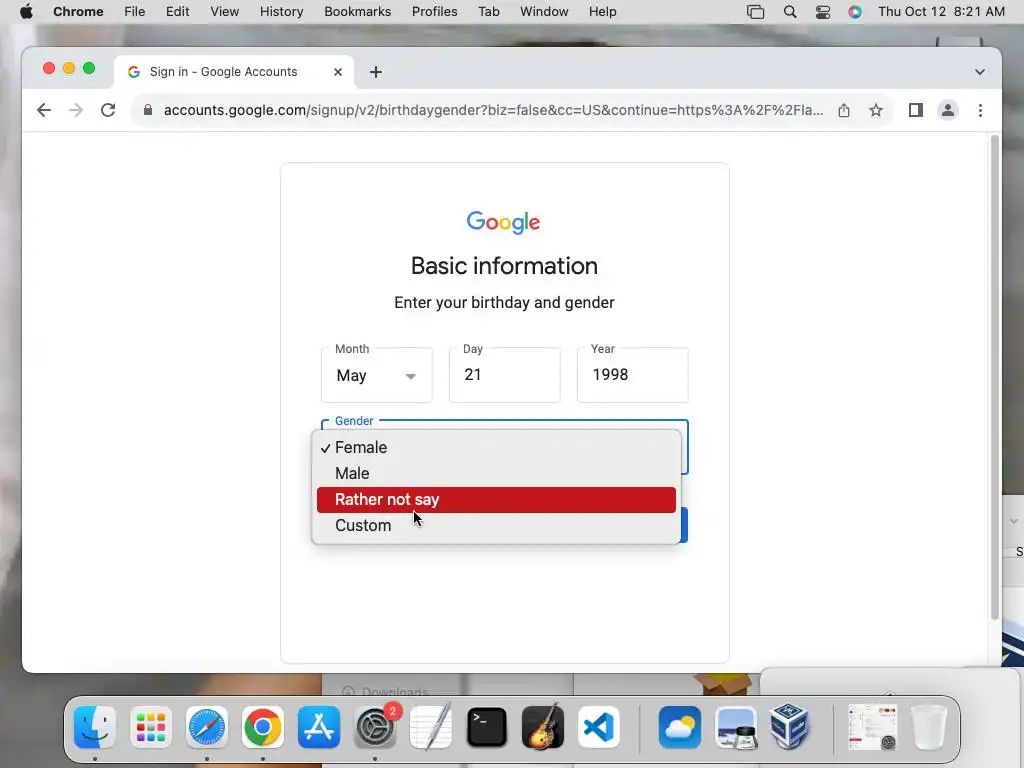This screenshot has width=1024, height=768.
Task: Open the Bookmarks menu
Action: tap(357, 12)
